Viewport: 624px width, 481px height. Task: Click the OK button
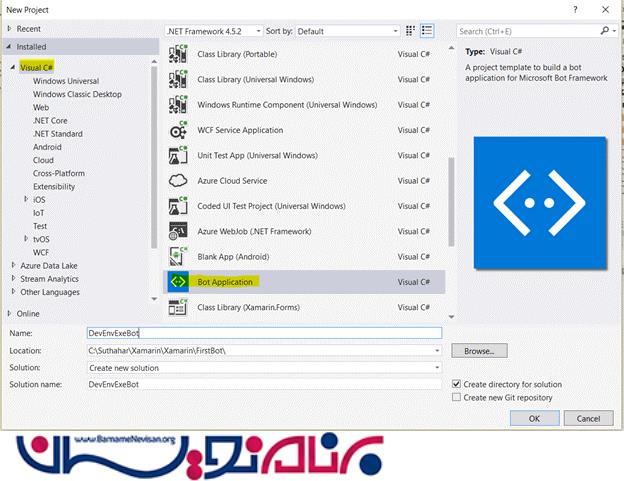pyautogui.click(x=534, y=418)
